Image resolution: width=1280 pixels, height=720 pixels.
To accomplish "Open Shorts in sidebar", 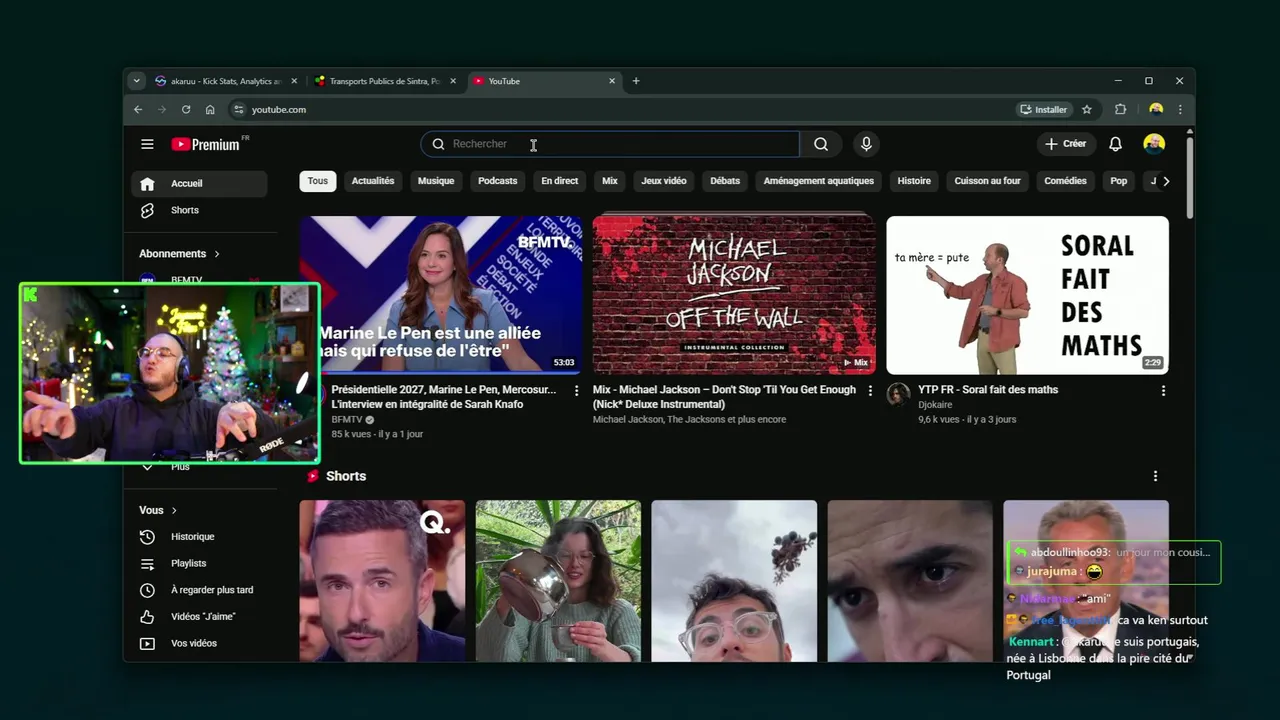I will point(199,210).
